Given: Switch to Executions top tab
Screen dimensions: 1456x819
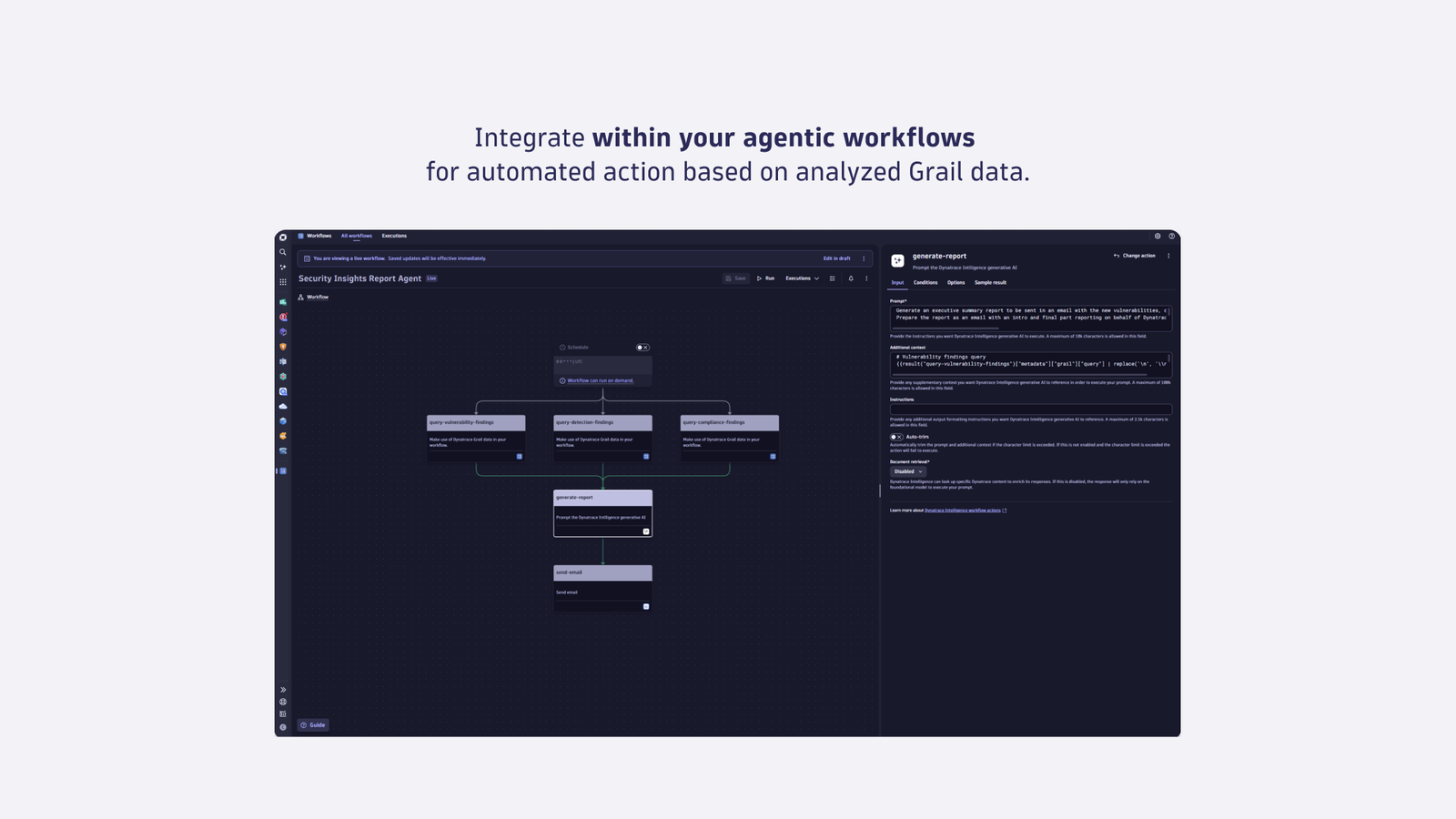Looking at the screenshot, I should (394, 236).
